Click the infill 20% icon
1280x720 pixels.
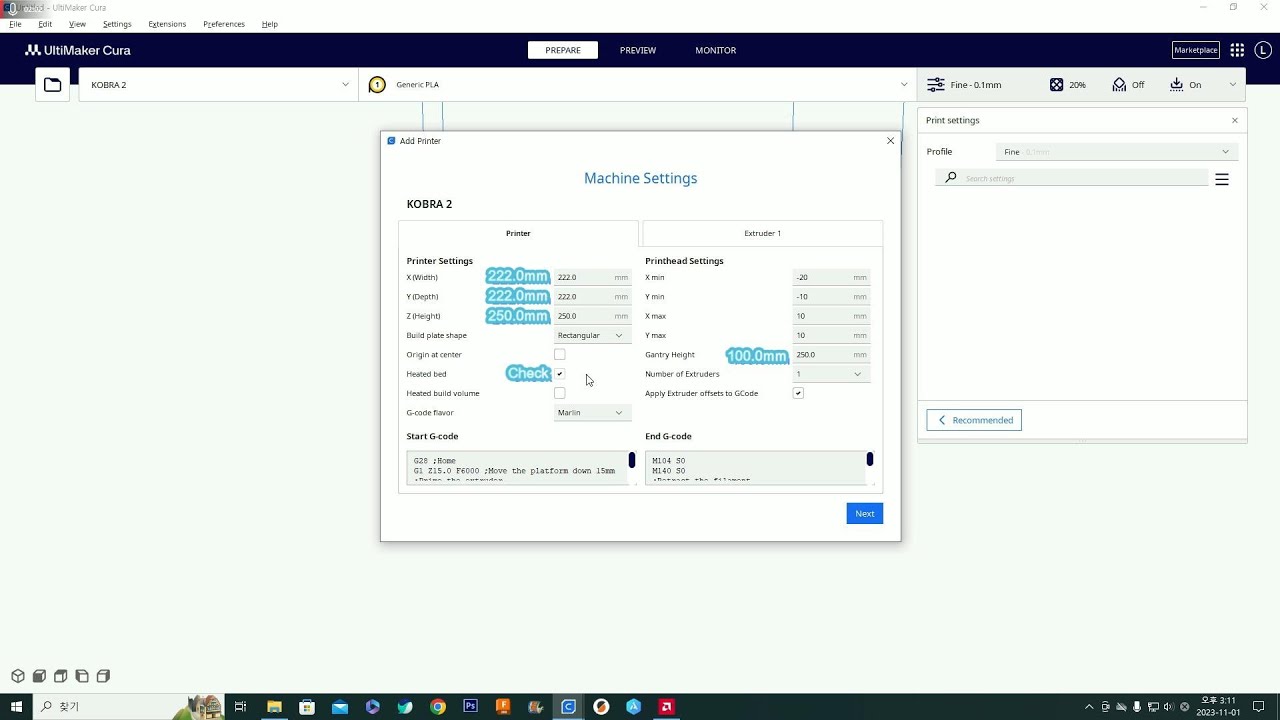(x=1056, y=85)
